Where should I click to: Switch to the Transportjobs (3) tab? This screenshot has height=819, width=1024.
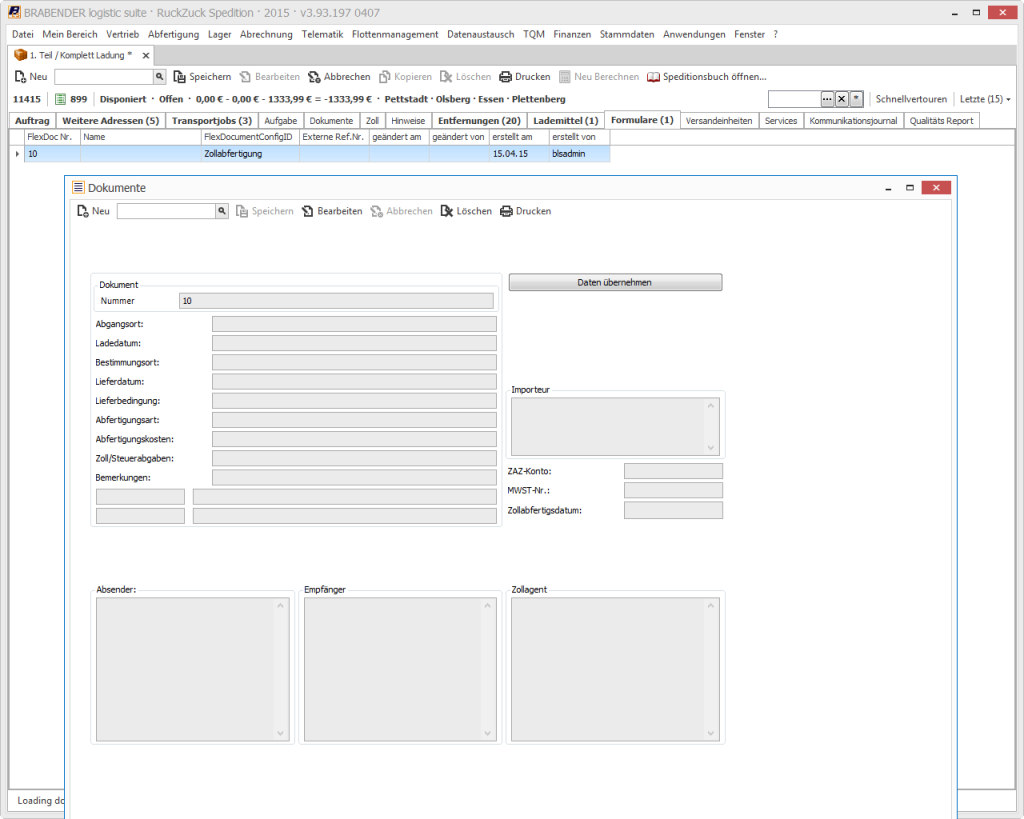point(210,120)
